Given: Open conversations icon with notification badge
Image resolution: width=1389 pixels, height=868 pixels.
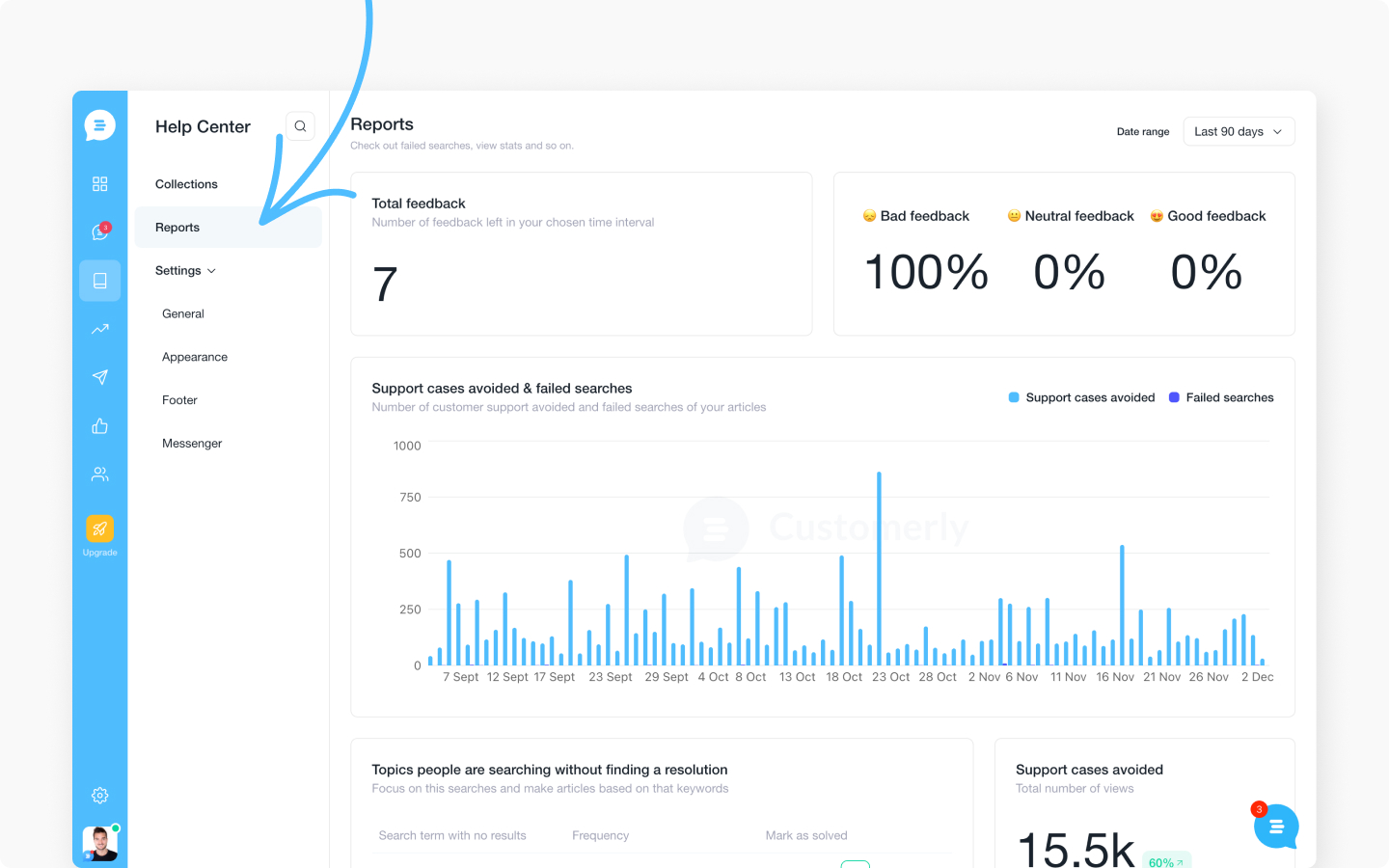Looking at the screenshot, I should [100, 231].
